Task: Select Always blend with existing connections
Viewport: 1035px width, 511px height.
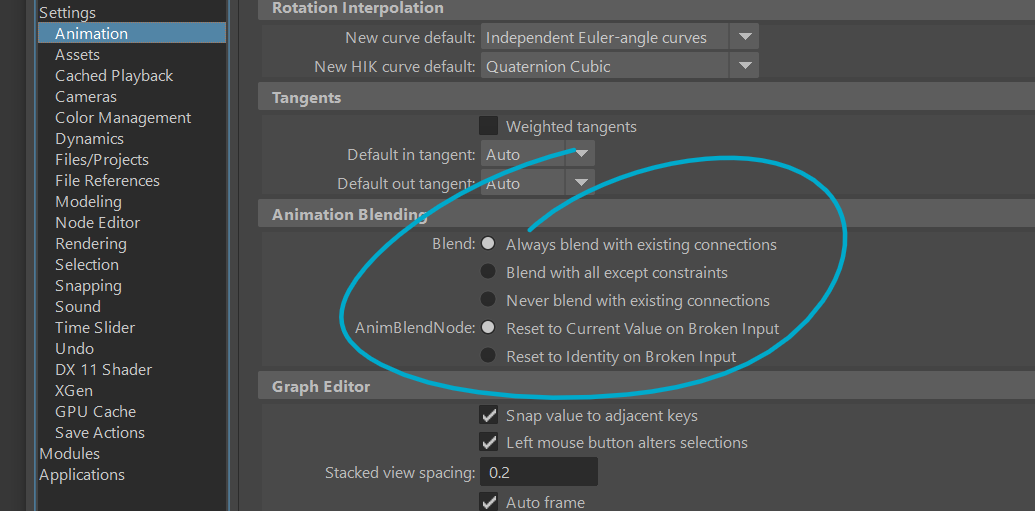Action: pos(488,244)
